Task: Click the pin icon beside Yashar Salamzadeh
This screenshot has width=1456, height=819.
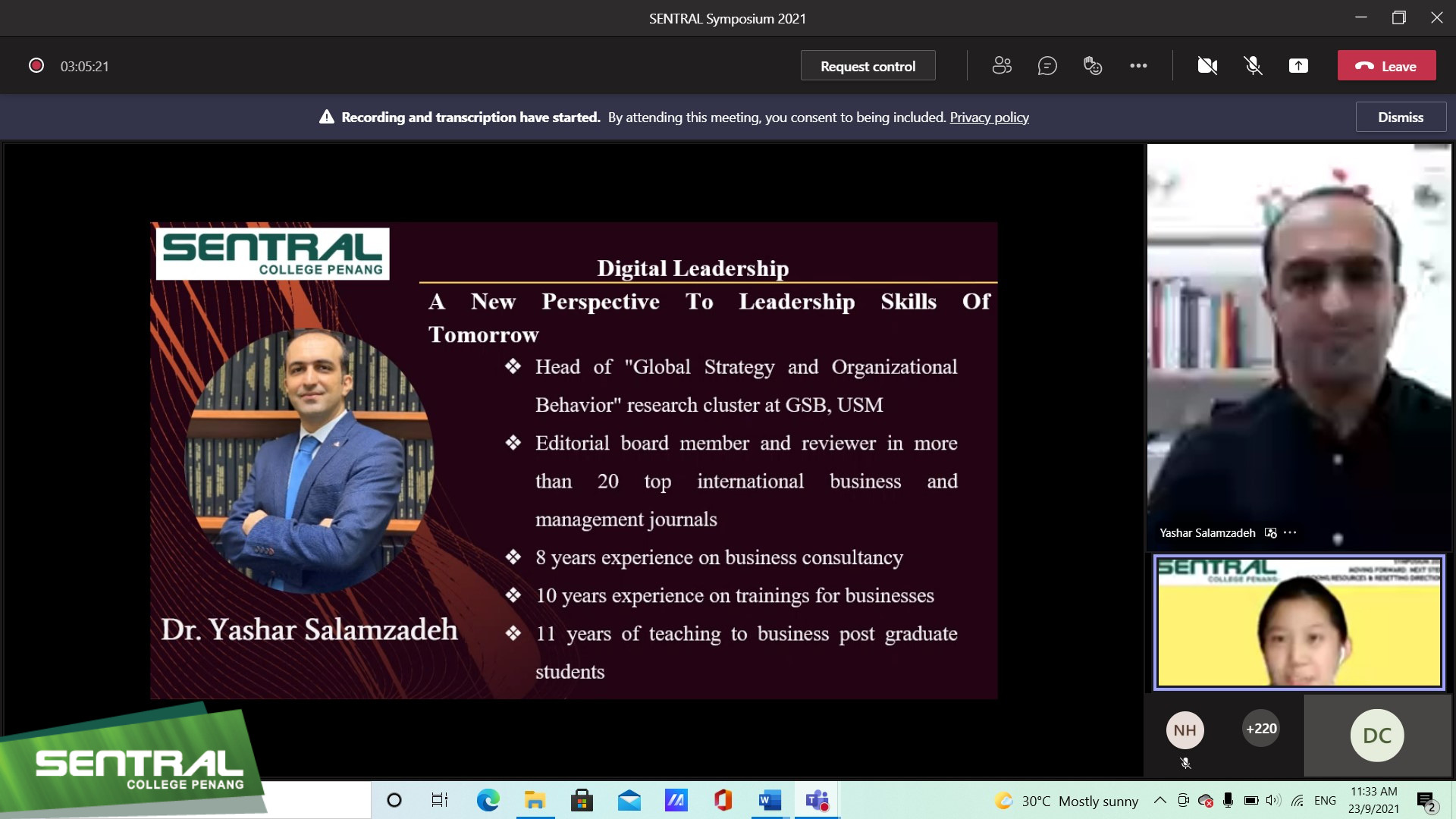Action: (x=1271, y=532)
